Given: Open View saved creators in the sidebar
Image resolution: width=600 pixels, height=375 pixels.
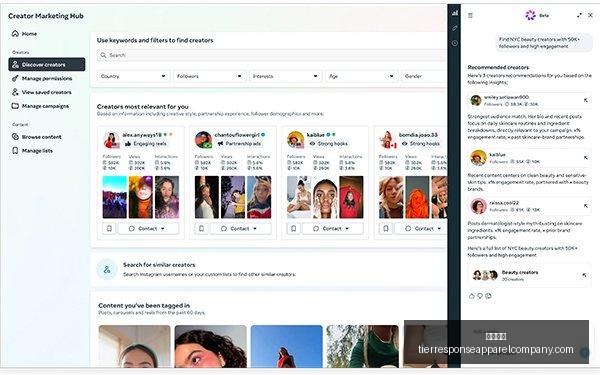Looking at the screenshot, I should coord(47,92).
